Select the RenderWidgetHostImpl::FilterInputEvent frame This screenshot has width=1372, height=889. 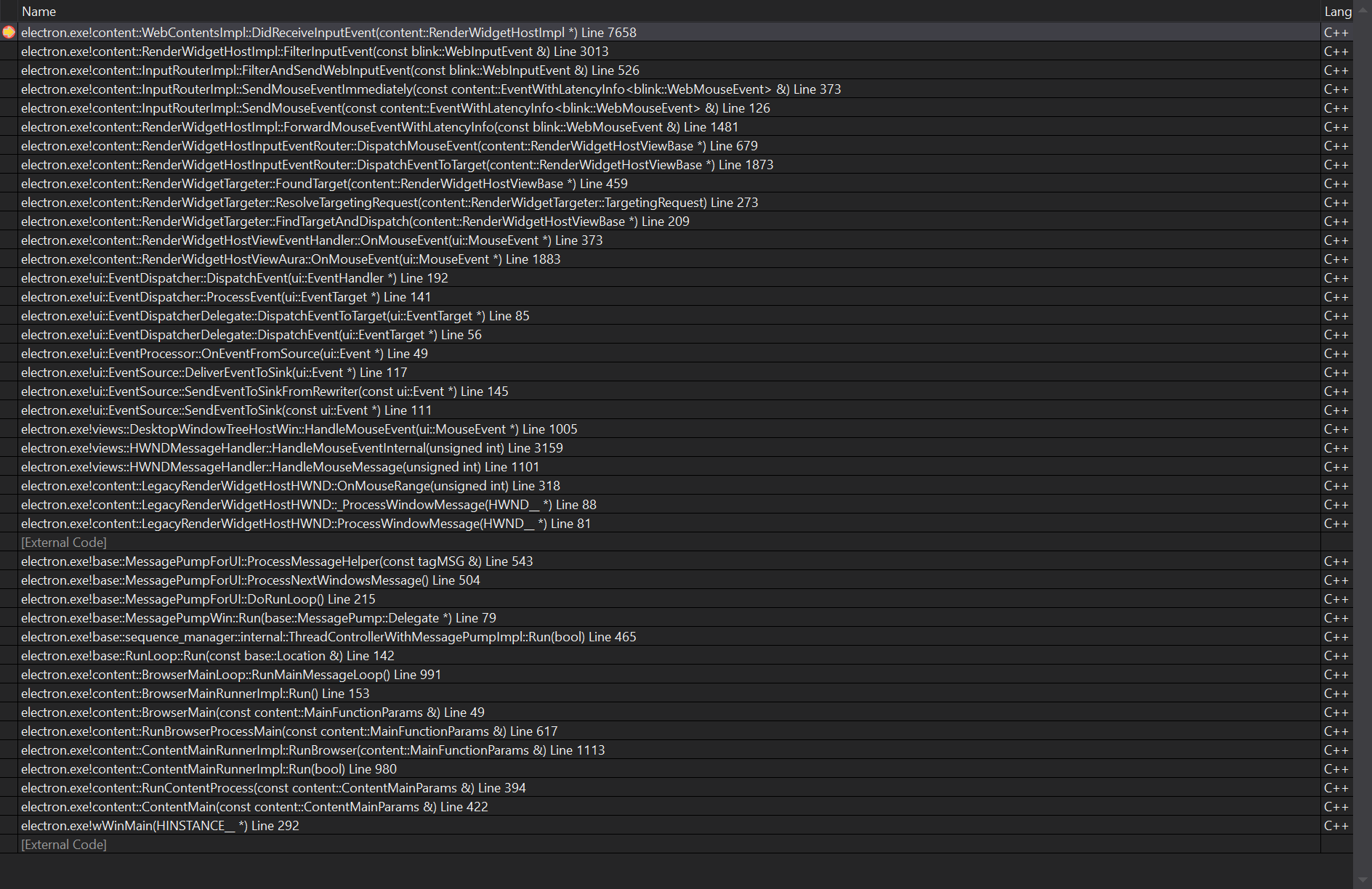[x=315, y=51]
